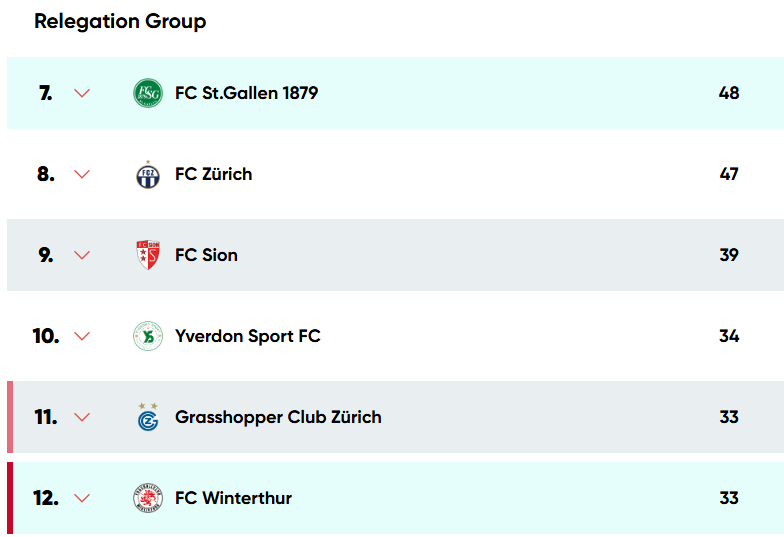The width and height of the screenshot is (784, 537).
Task: Expand the Grasshopper Club Zürich row chevron
Action: click(x=82, y=417)
